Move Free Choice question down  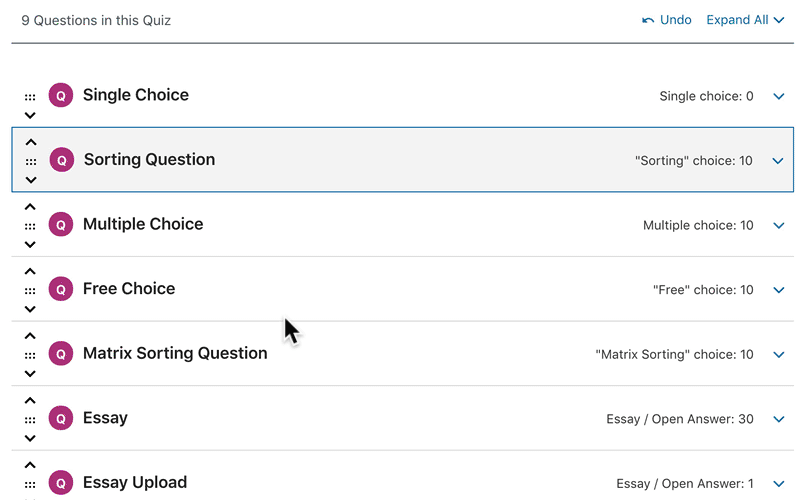[x=30, y=309]
